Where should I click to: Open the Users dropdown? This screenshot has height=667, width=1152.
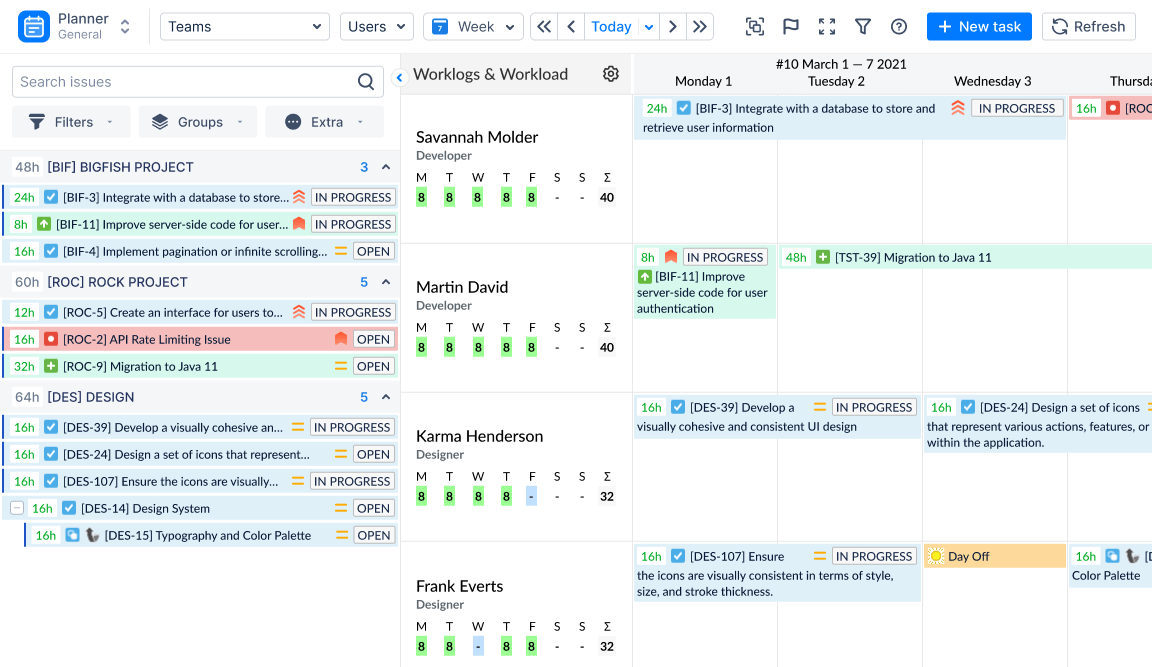click(377, 27)
